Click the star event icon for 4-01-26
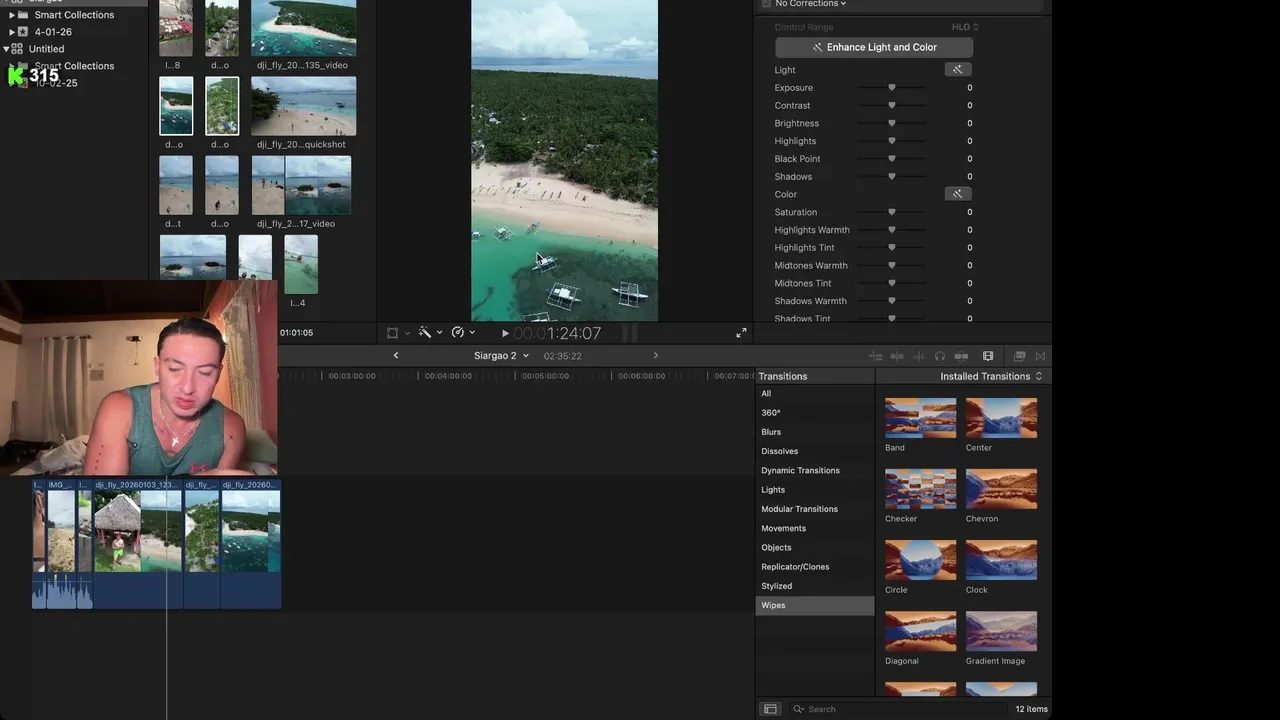Viewport: 1280px width, 720px height. tap(23, 32)
